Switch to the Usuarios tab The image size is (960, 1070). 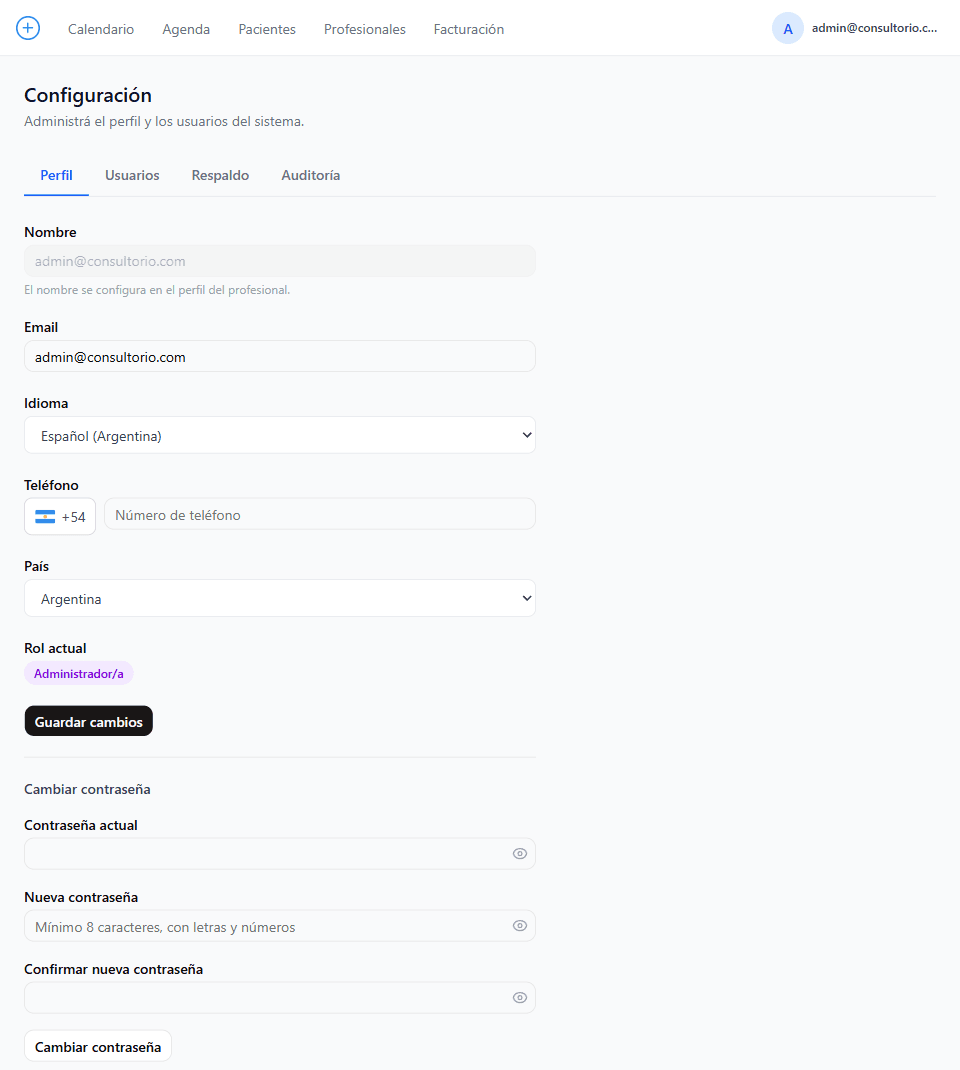click(x=132, y=175)
